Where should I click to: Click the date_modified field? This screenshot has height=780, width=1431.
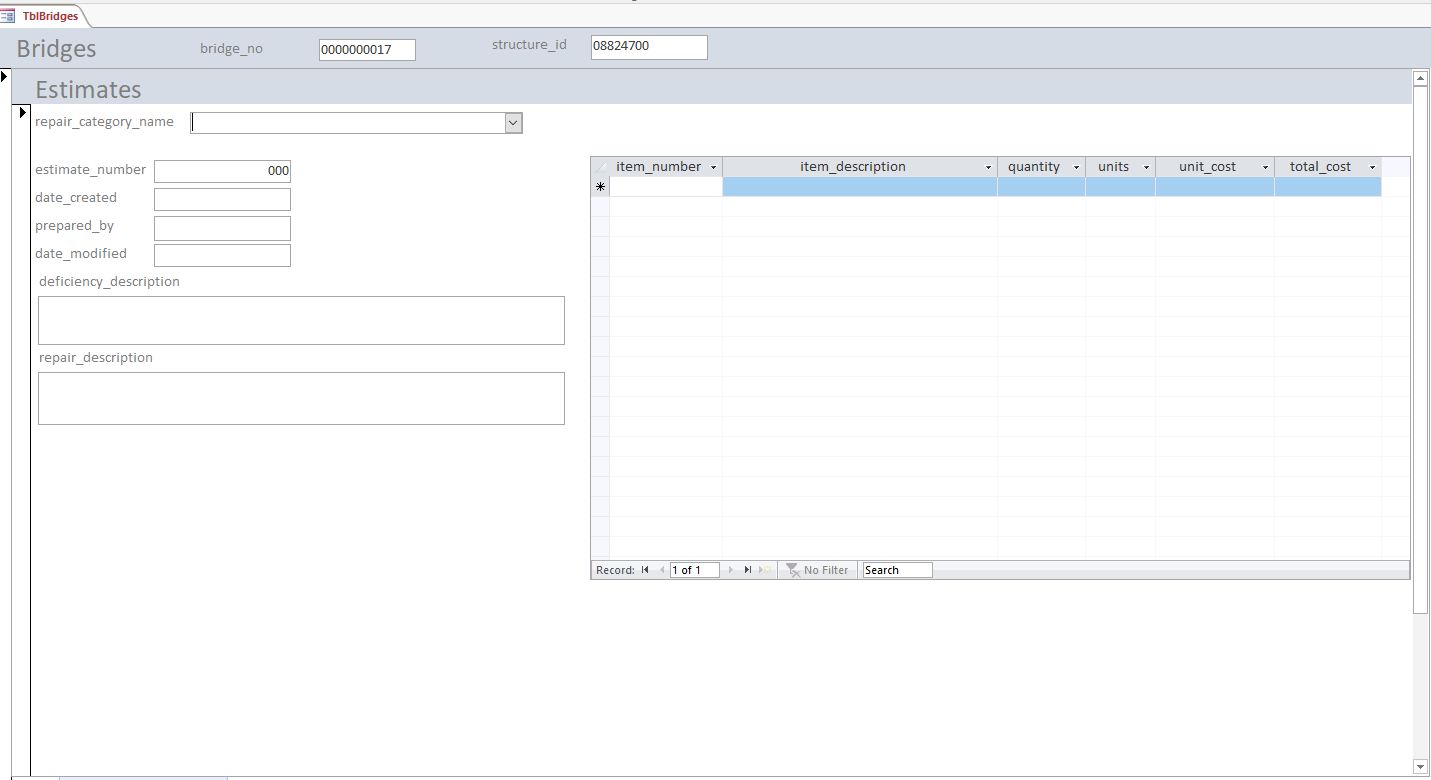222,255
